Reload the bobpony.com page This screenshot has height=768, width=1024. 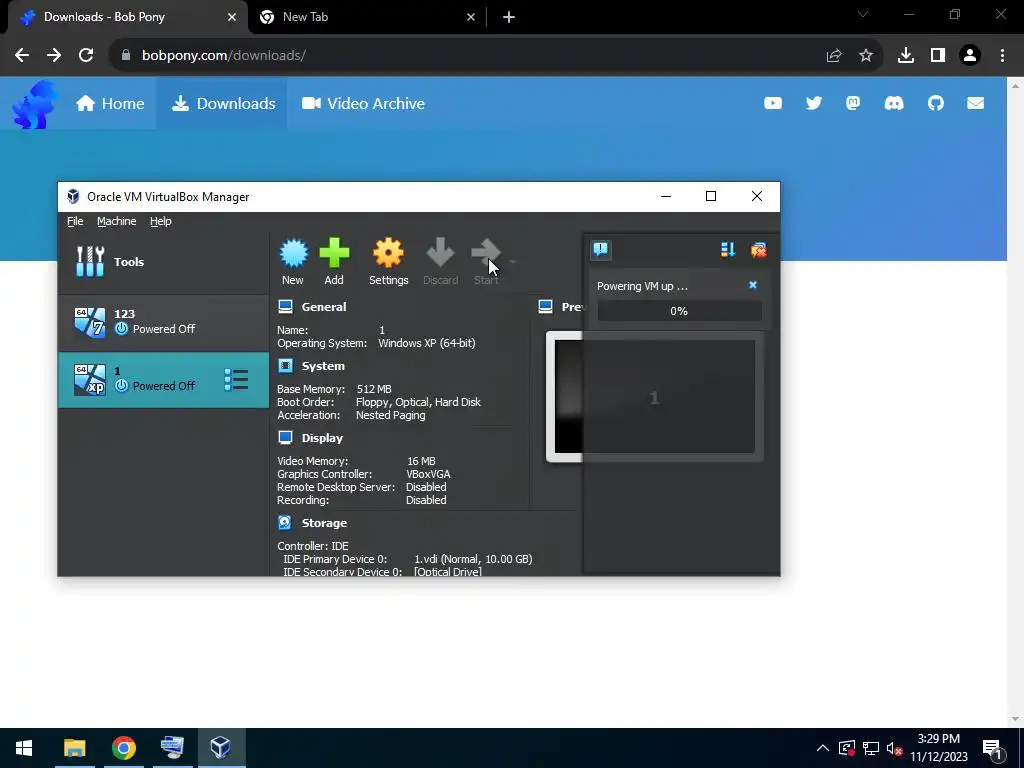tap(86, 56)
